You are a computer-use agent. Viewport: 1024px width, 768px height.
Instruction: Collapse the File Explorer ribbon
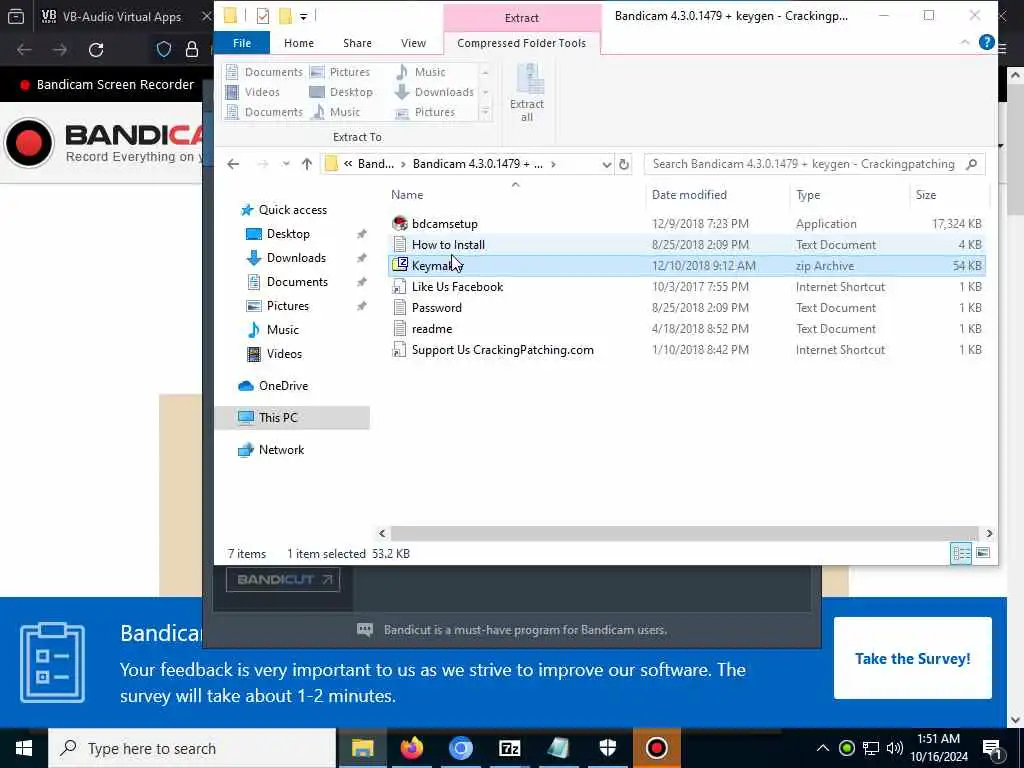pos(965,42)
